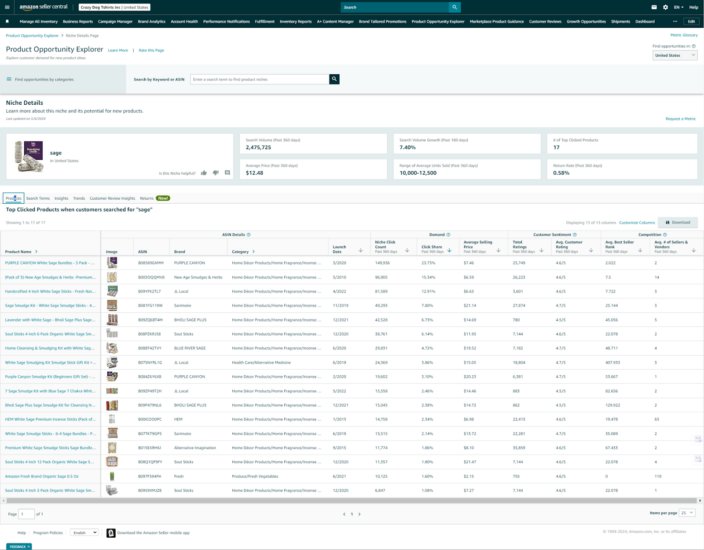Sort by Launch Date arrow
The width and height of the screenshot is (704, 550).
361,250
